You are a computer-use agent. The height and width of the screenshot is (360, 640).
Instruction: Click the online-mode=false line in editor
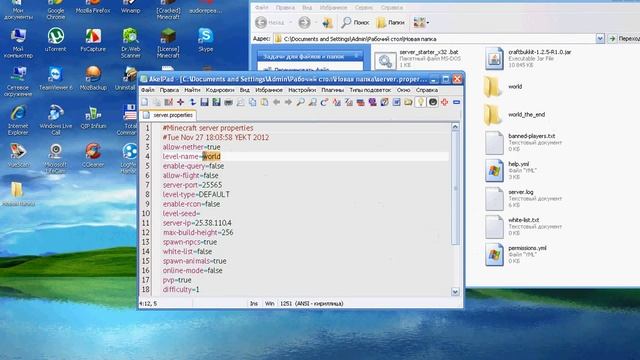click(192, 270)
